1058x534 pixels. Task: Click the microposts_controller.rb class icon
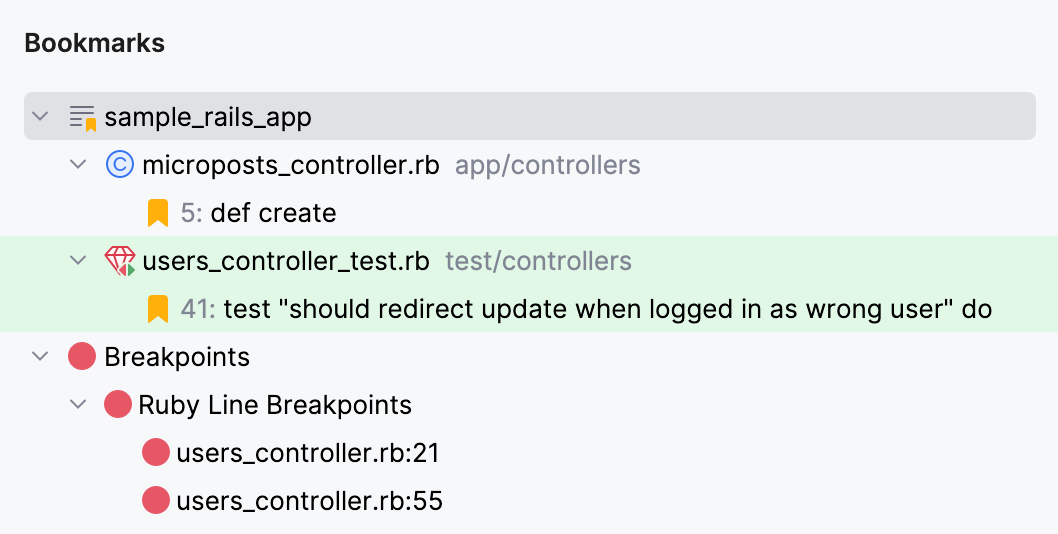click(119, 165)
